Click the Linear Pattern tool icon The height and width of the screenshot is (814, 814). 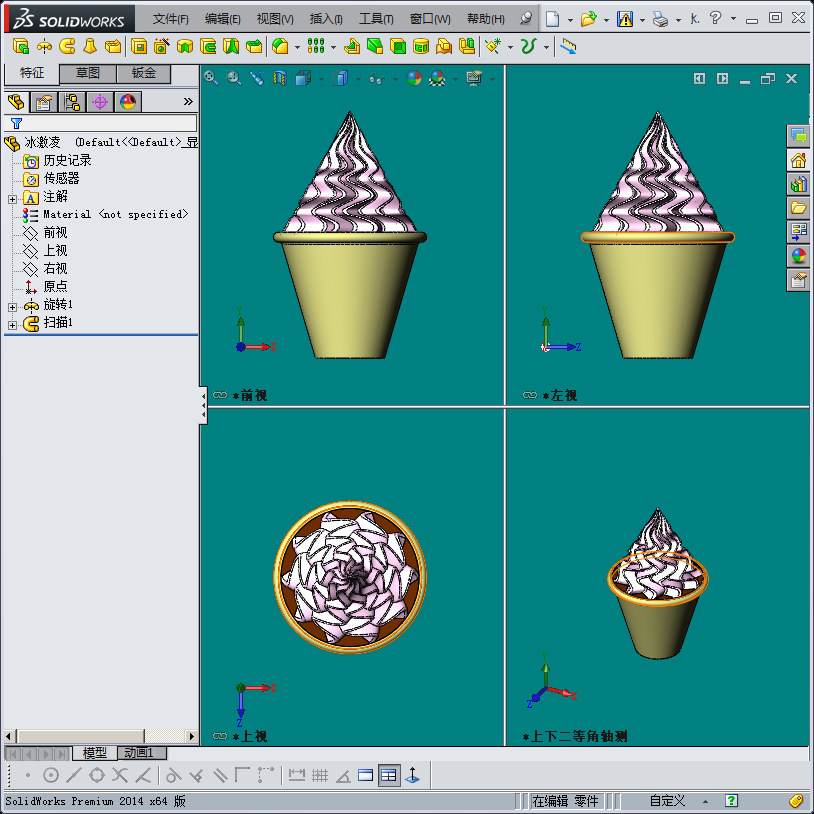point(316,47)
